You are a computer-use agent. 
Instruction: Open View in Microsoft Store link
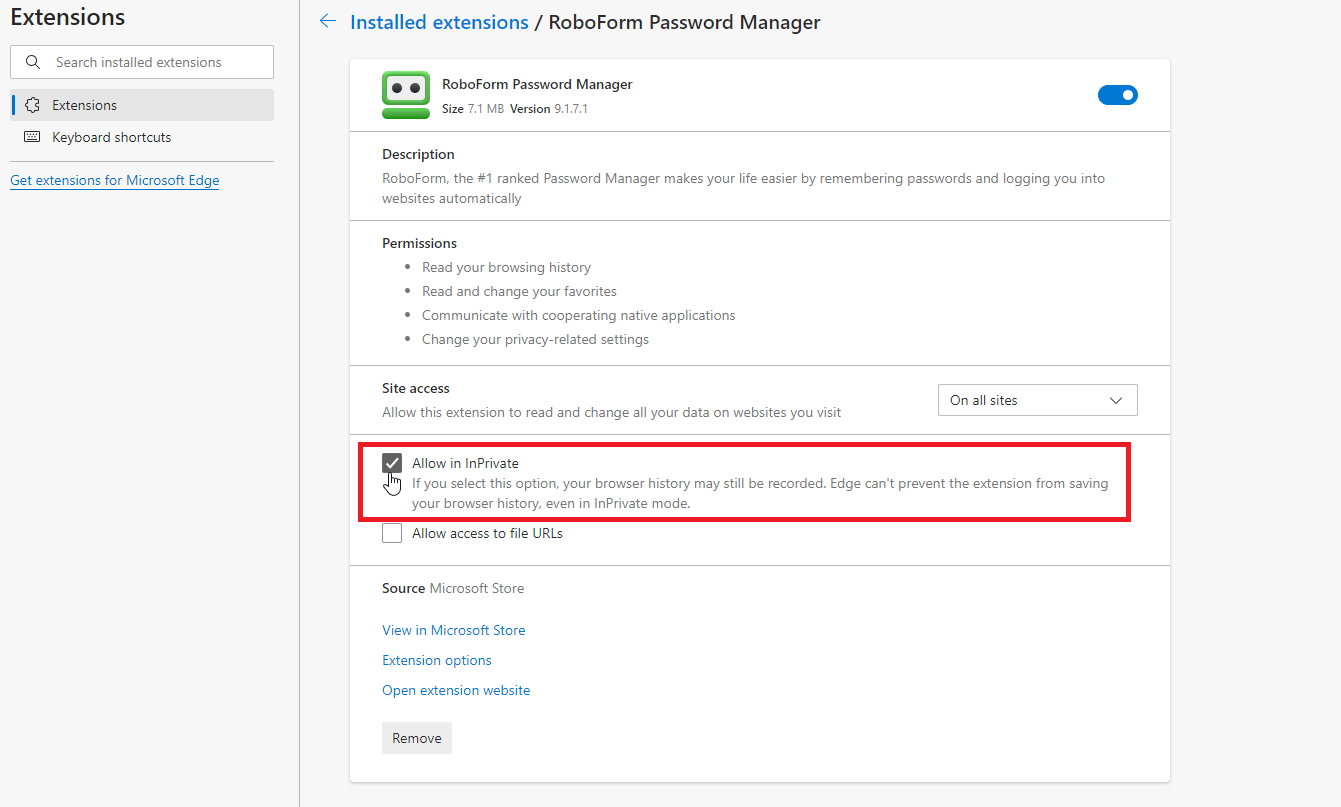pos(453,630)
